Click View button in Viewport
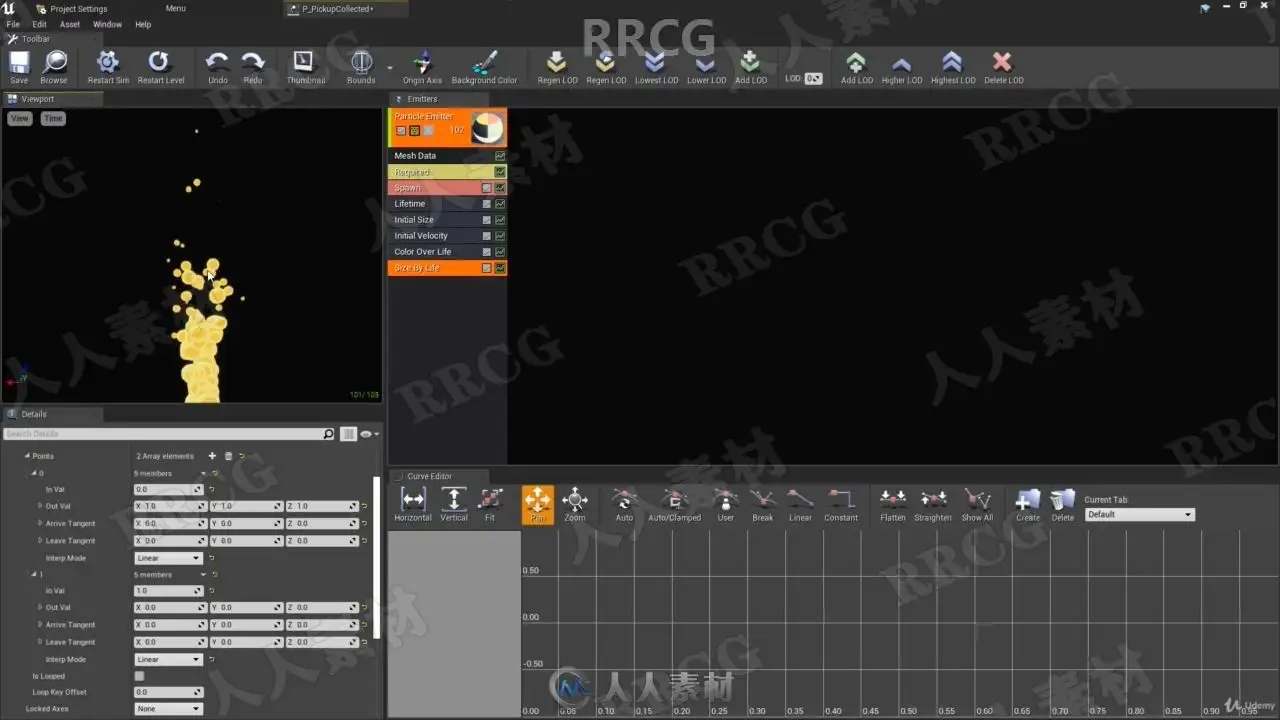This screenshot has height=720, width=1280. coord(20,118)
